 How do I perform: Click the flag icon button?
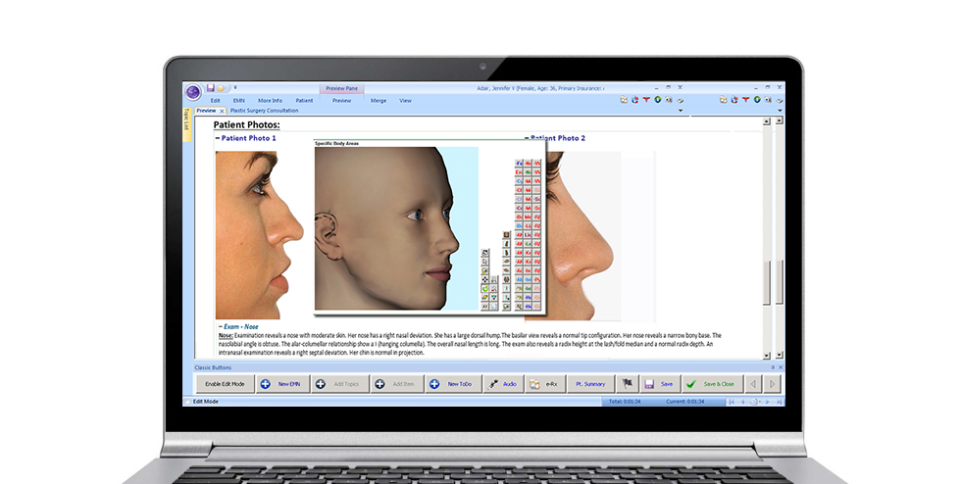pyautogui.click(x=627, y=383)
